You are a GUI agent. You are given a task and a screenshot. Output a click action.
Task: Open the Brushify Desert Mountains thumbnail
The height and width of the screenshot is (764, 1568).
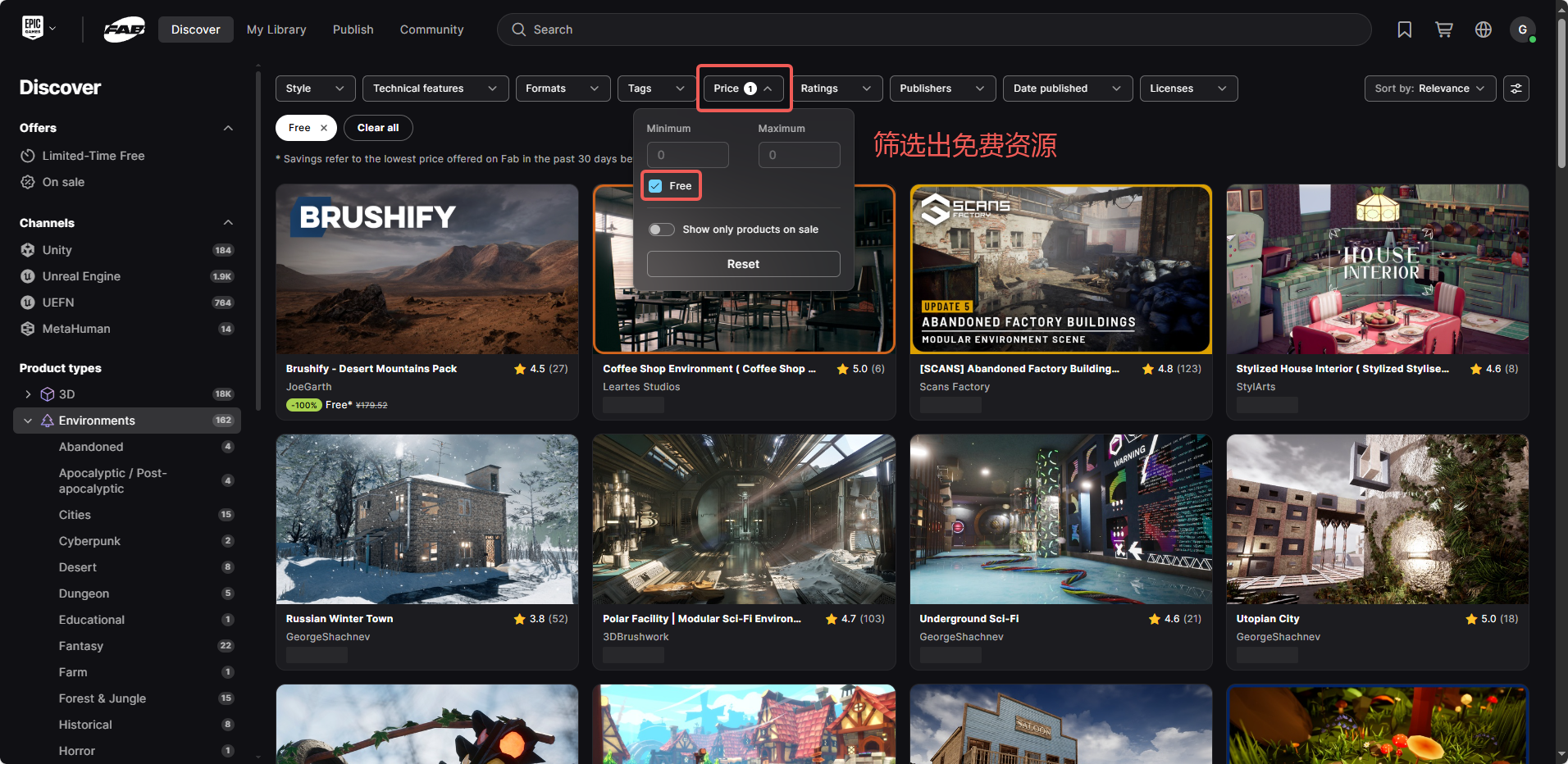point(427,269)
